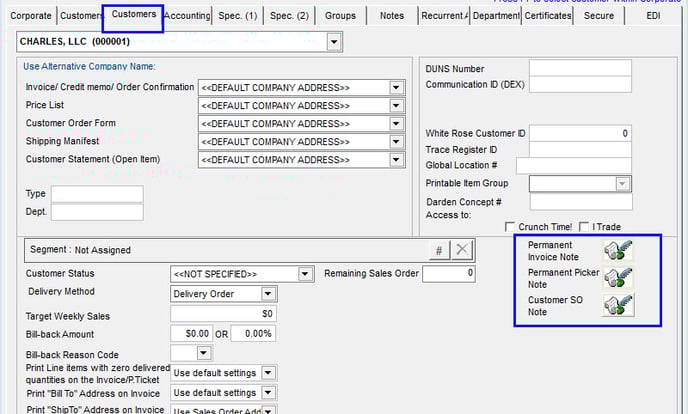Open the Customer Status dropdown

[x=306, y=274]
